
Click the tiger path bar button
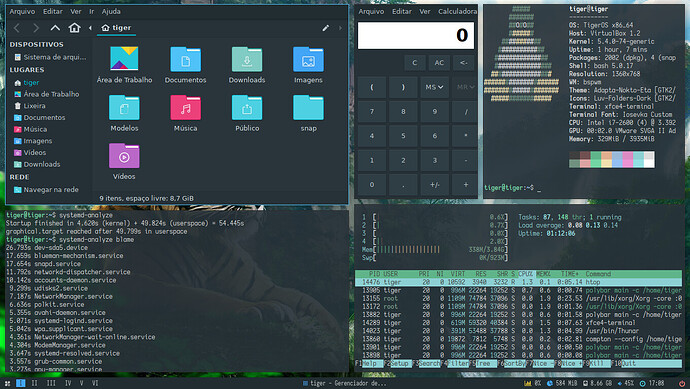click(117, 28)
